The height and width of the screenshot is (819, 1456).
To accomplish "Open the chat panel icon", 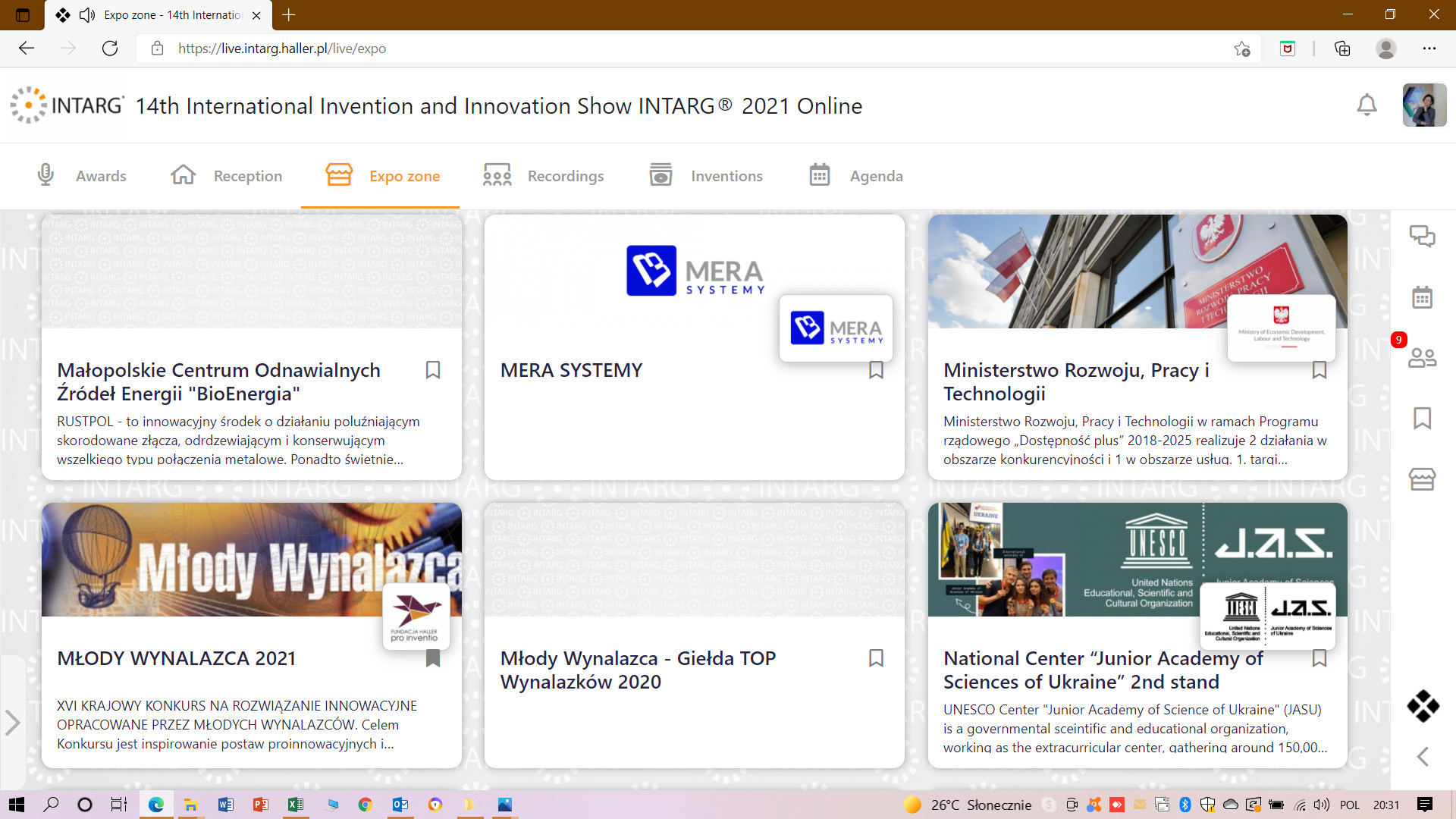I will coord(1422,237).
